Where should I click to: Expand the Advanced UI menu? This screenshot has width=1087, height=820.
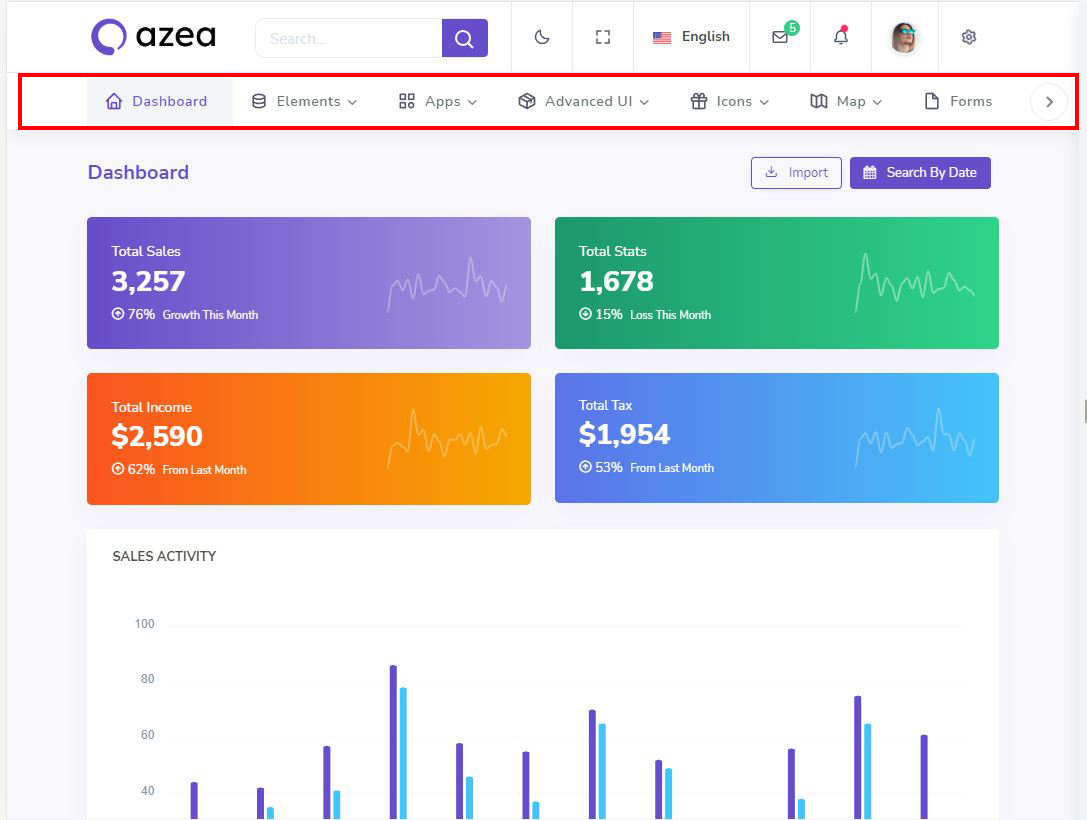point(584,101)
